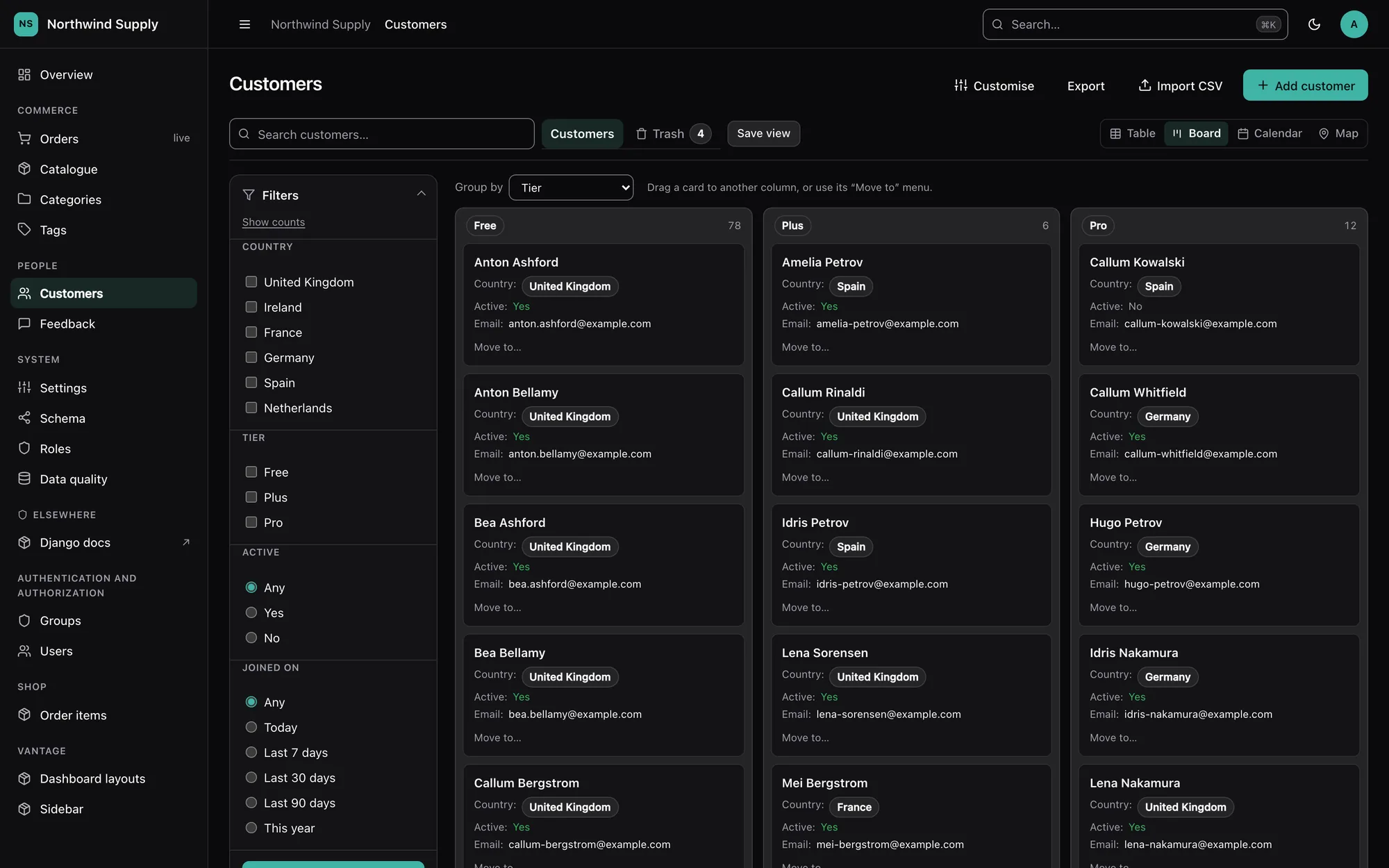Open Overview from the sidebar icon

pos(24,74)
